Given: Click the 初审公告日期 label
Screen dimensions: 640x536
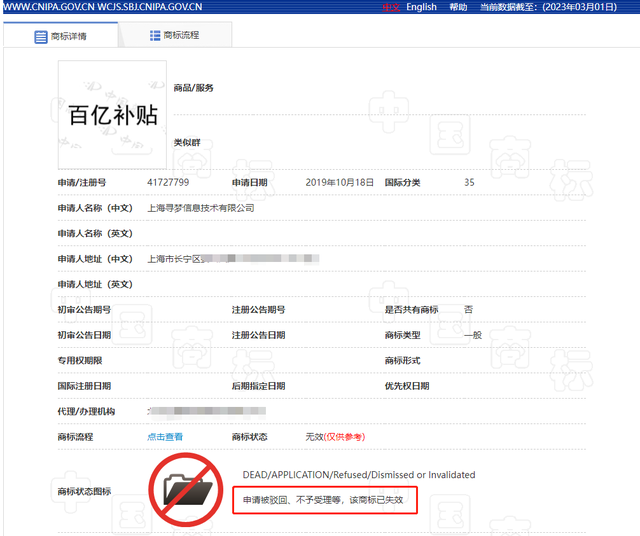Looking at the screenshot, I should pos(84,335).
